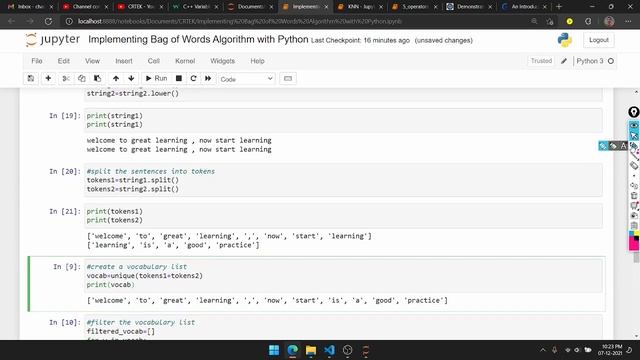The image size is (640, 360).
Task: Click the pencil edit-mode icon
Action: click(564, 61)
